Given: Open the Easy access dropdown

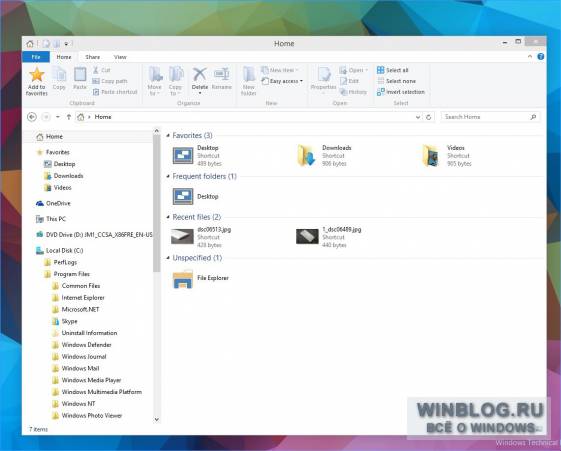Looking at the screenshot, I should [282, 81].
